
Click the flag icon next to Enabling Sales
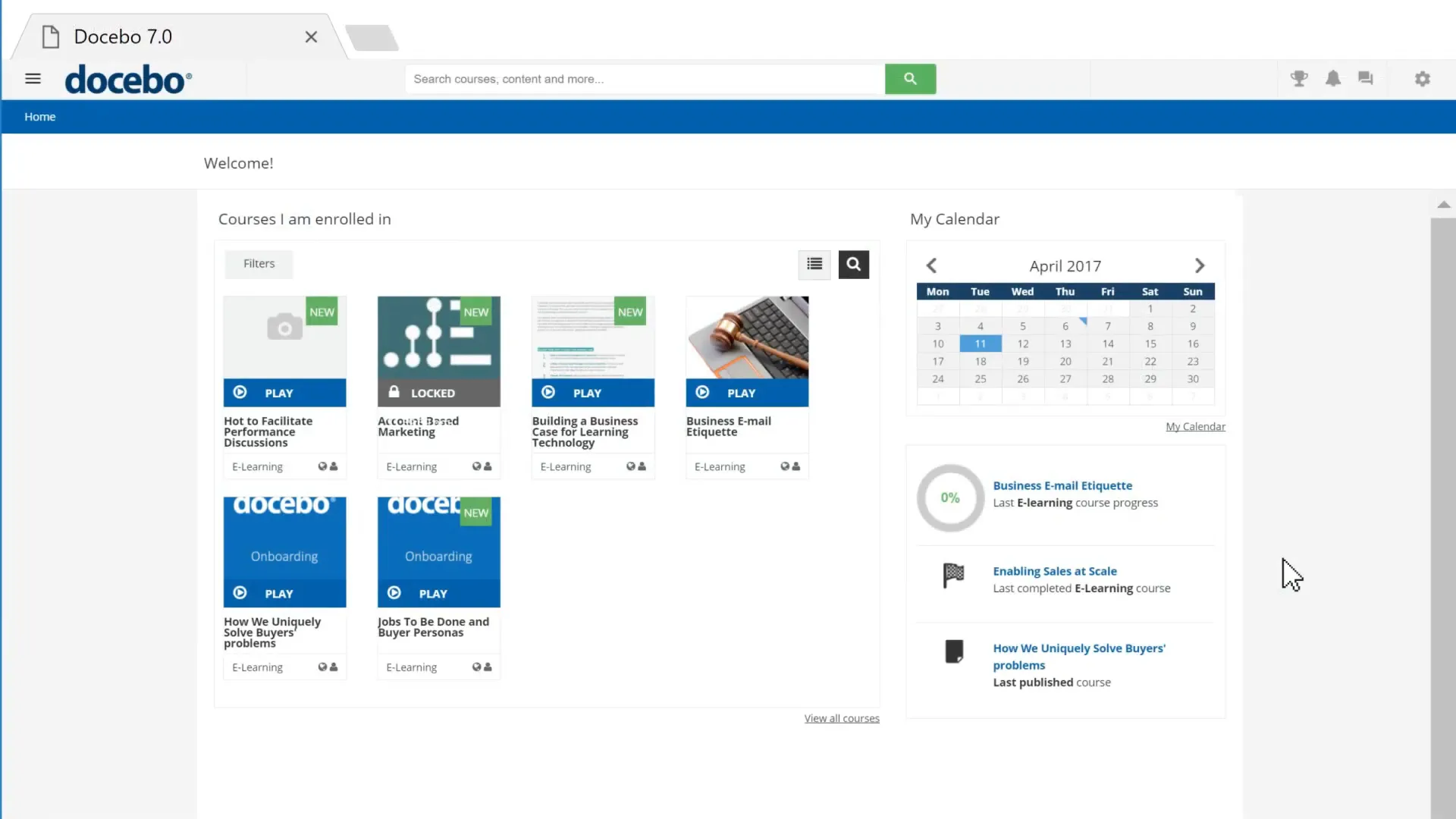click(953, 575)
